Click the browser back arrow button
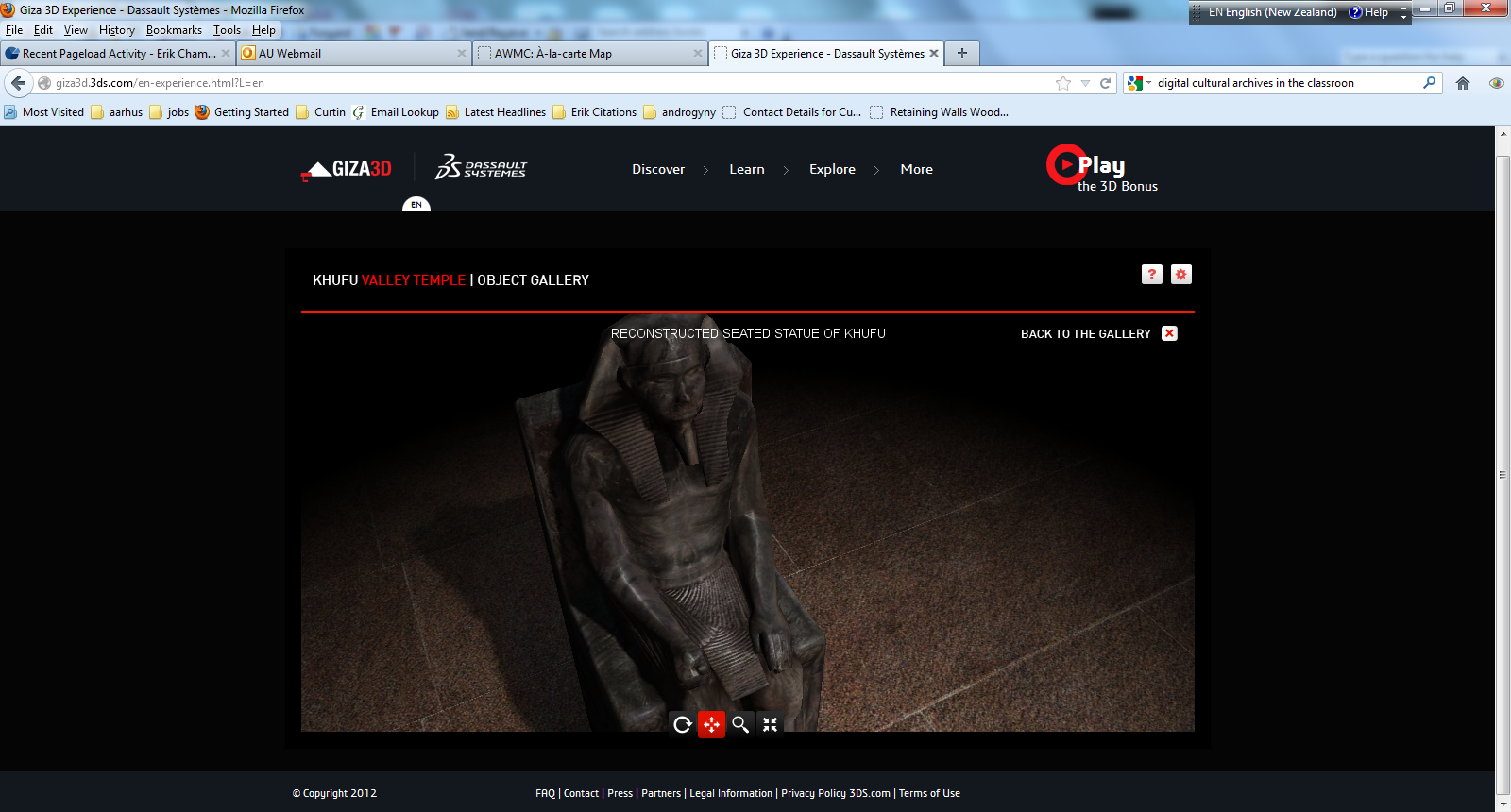 coord(18,83)
